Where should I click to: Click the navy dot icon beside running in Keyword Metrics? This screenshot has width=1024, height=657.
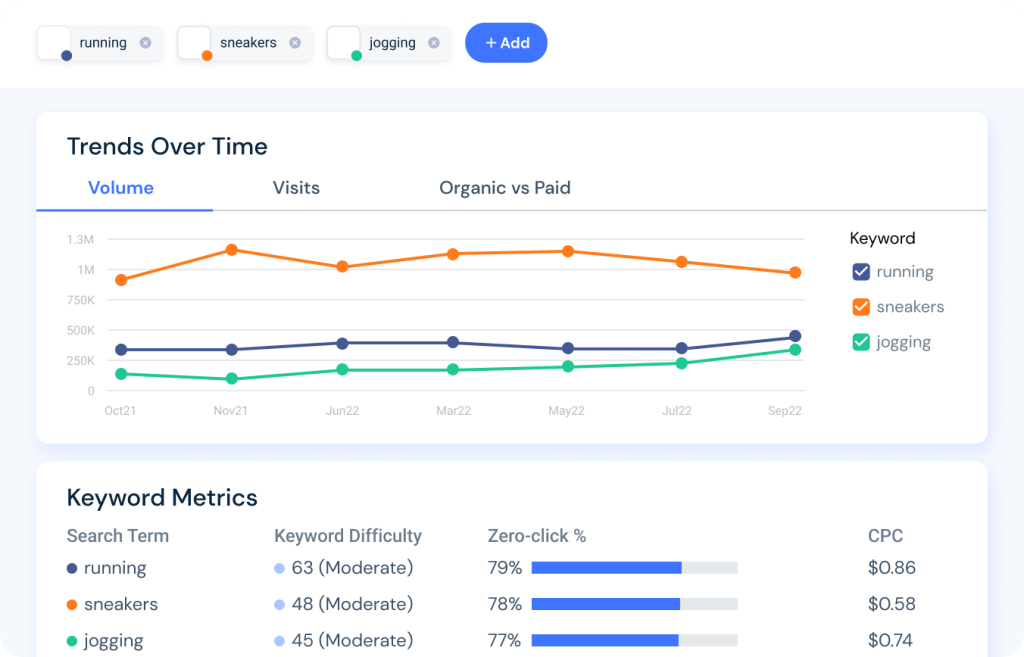[x=73, y=568]
